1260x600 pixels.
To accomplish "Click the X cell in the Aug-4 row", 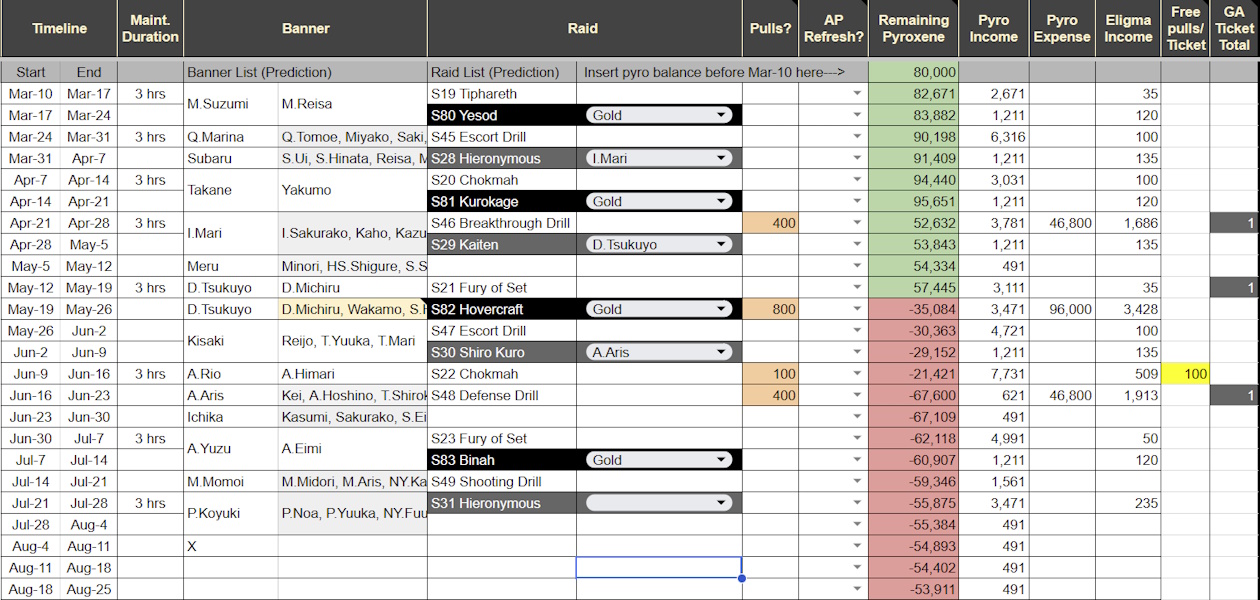I will (231, 546).
